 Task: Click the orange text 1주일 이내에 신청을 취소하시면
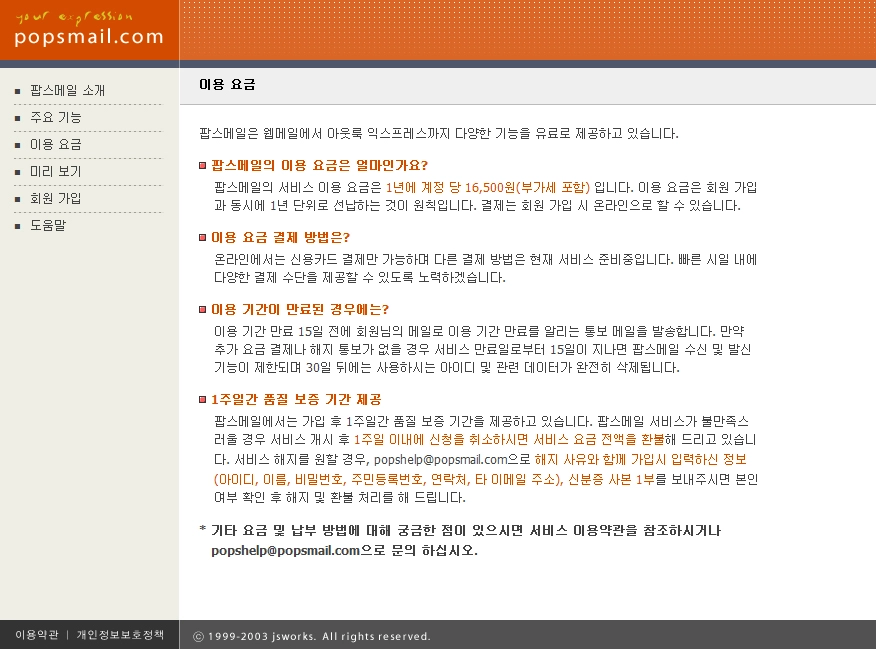[441, 440]
